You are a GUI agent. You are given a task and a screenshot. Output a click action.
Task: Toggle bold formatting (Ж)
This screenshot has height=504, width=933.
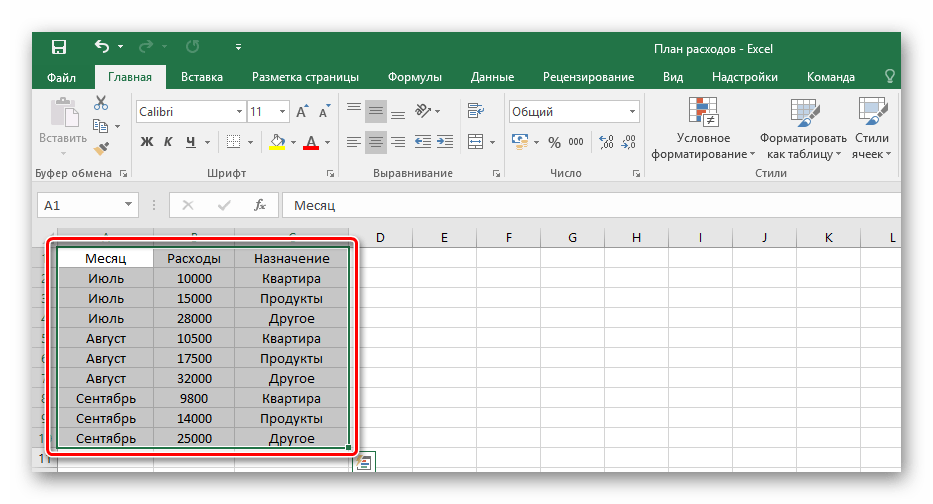point(147,142)
